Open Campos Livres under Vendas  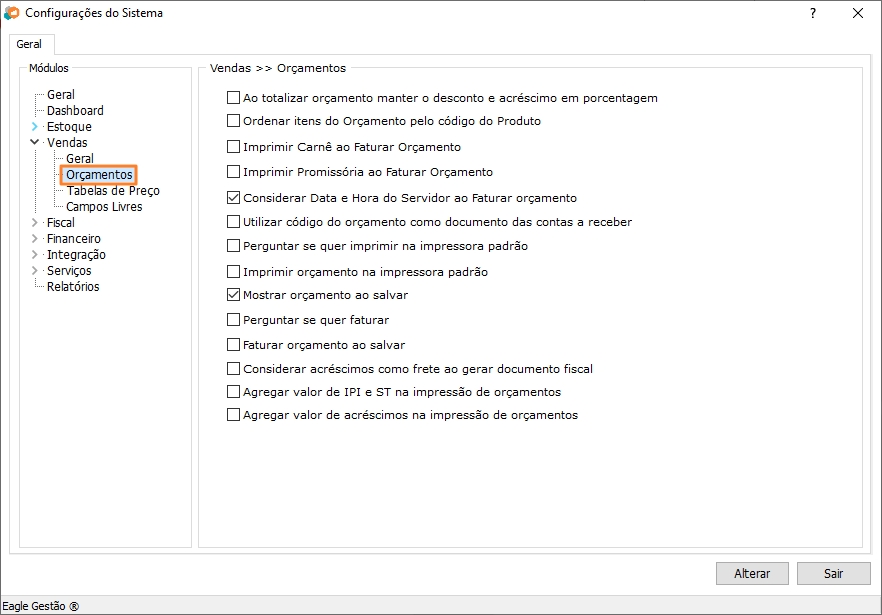[x=104, y=207]
